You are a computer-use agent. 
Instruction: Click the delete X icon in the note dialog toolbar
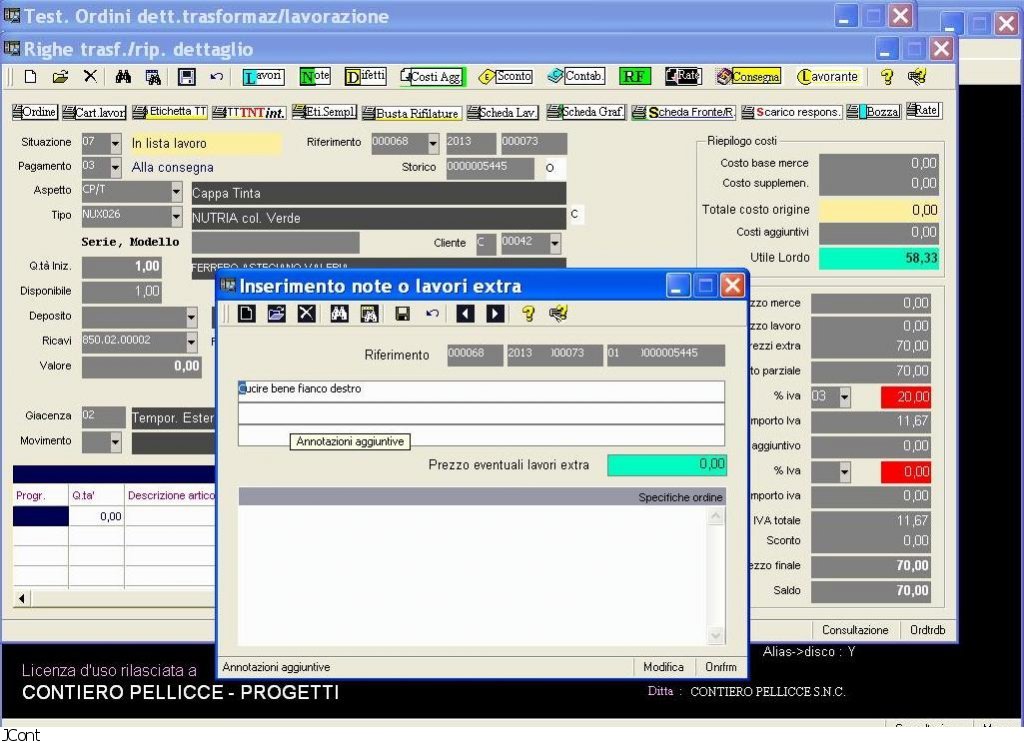307,314
